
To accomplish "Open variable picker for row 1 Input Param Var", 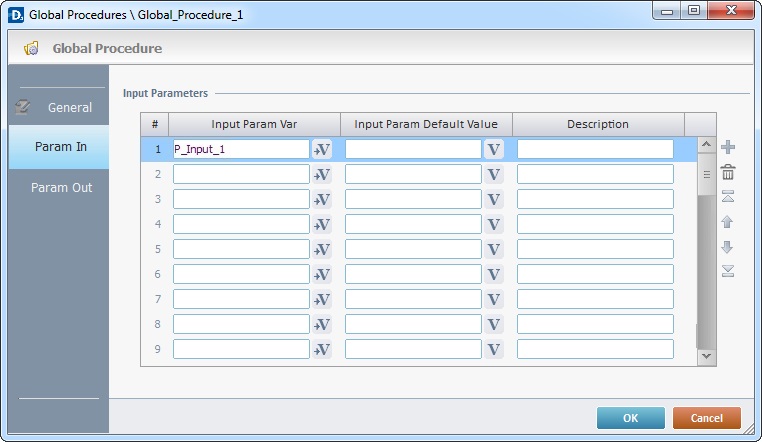I will 322,149.
